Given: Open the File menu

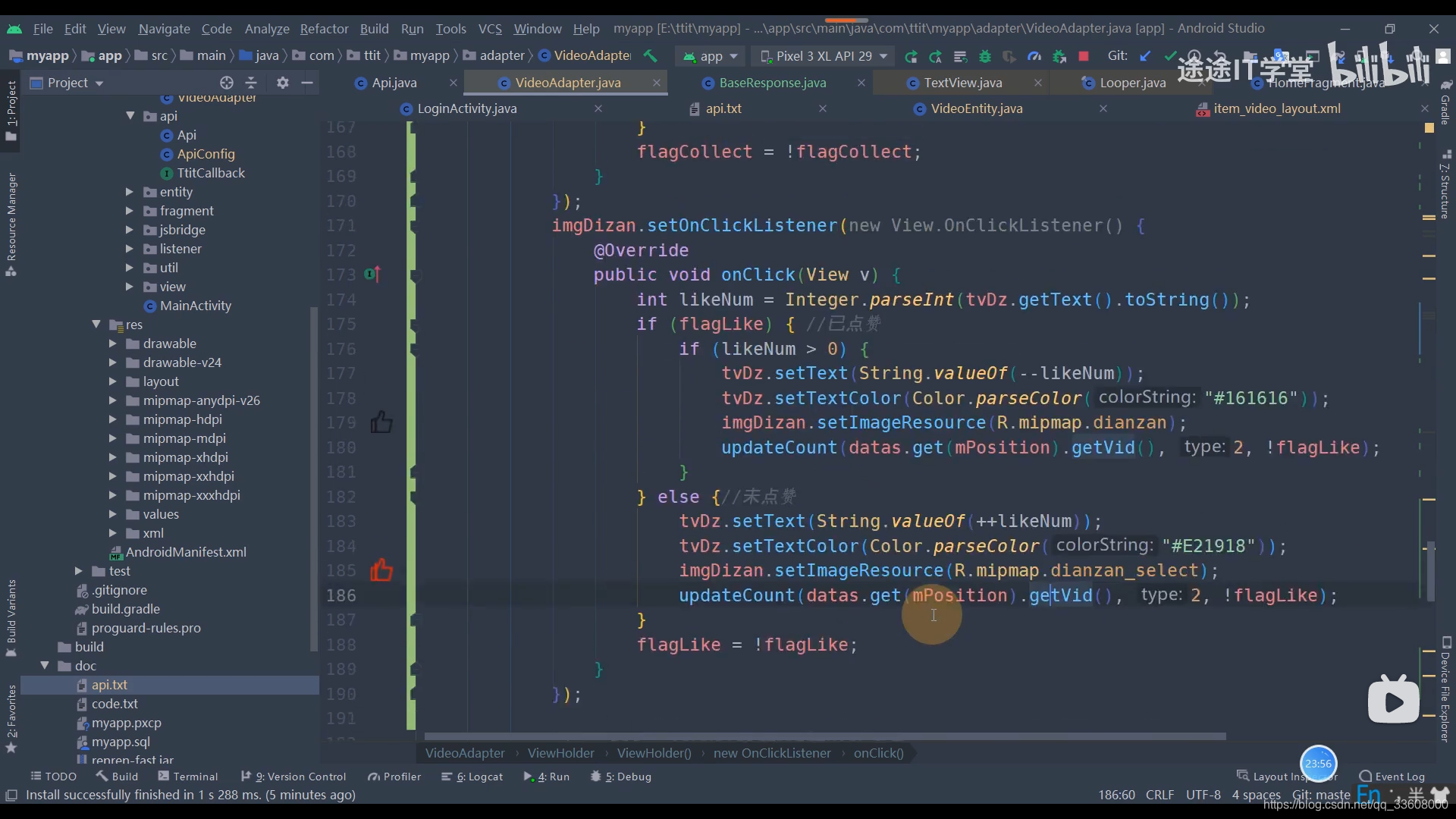Looking at the screenshot, I should point(42,28).
